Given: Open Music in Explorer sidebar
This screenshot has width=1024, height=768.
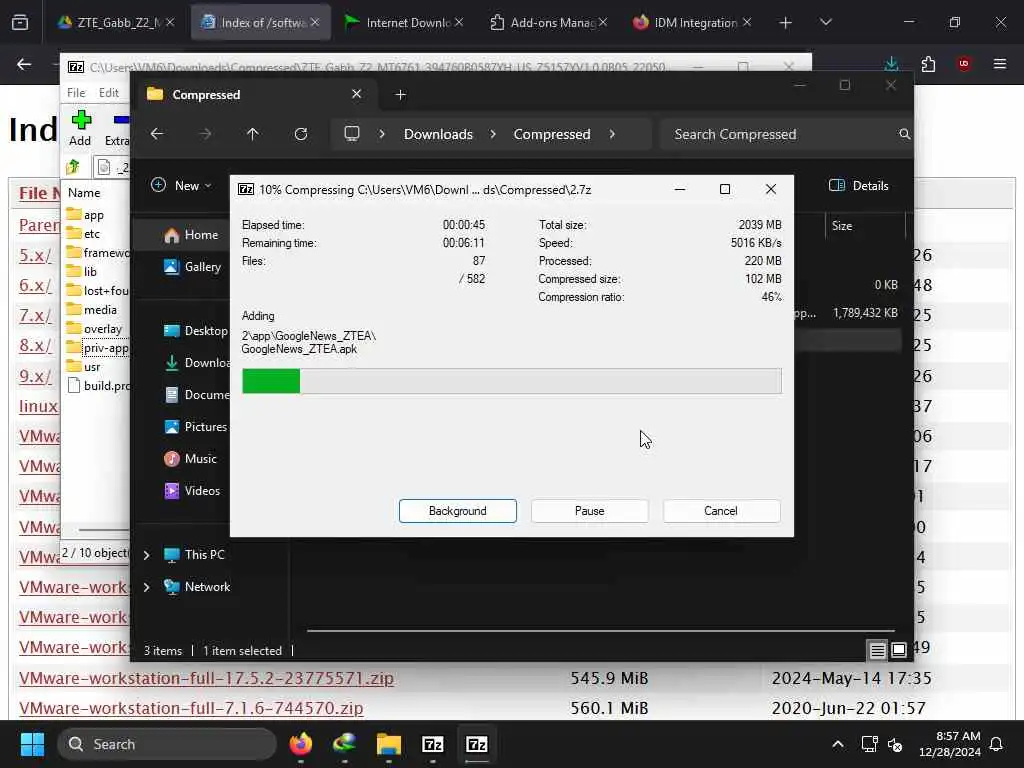Looking at the screenshot, I should (x=190, y=458).
